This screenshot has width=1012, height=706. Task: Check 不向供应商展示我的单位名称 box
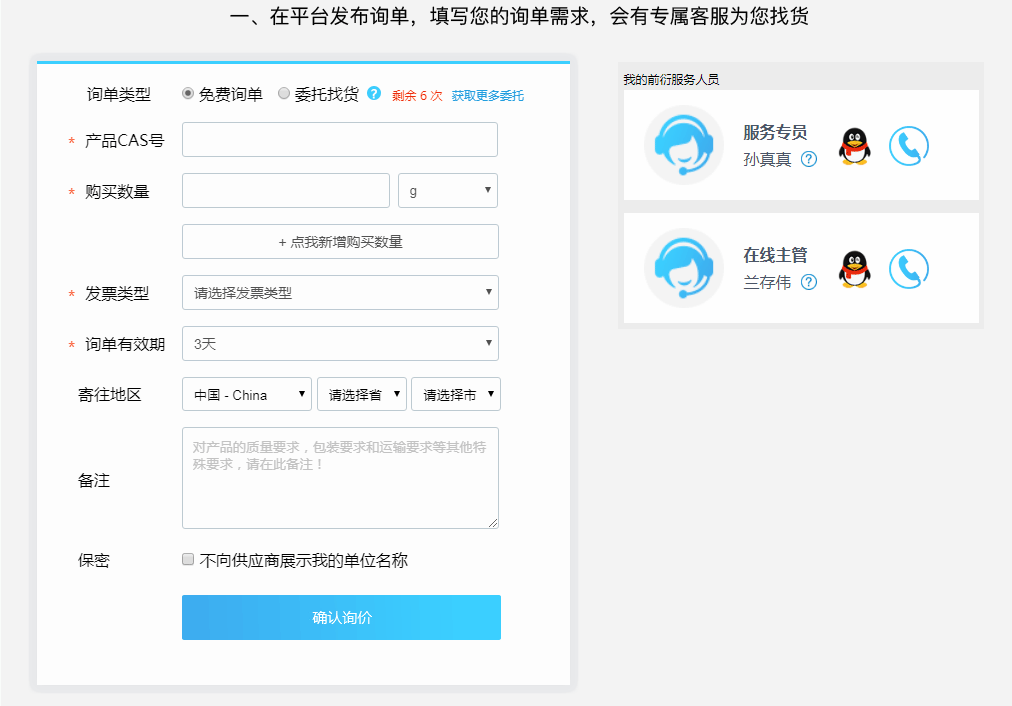click(188, 559)
